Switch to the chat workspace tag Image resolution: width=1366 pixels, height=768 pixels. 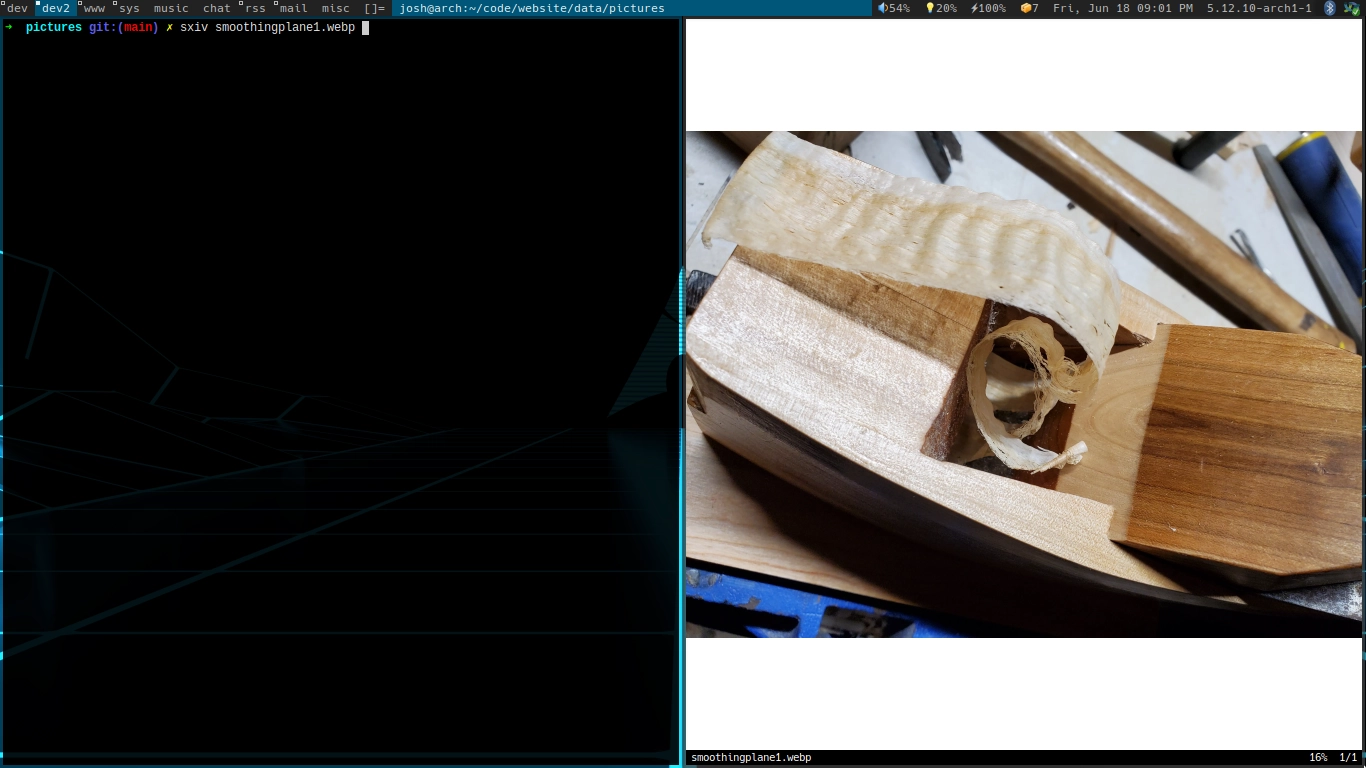click(216, 8)
